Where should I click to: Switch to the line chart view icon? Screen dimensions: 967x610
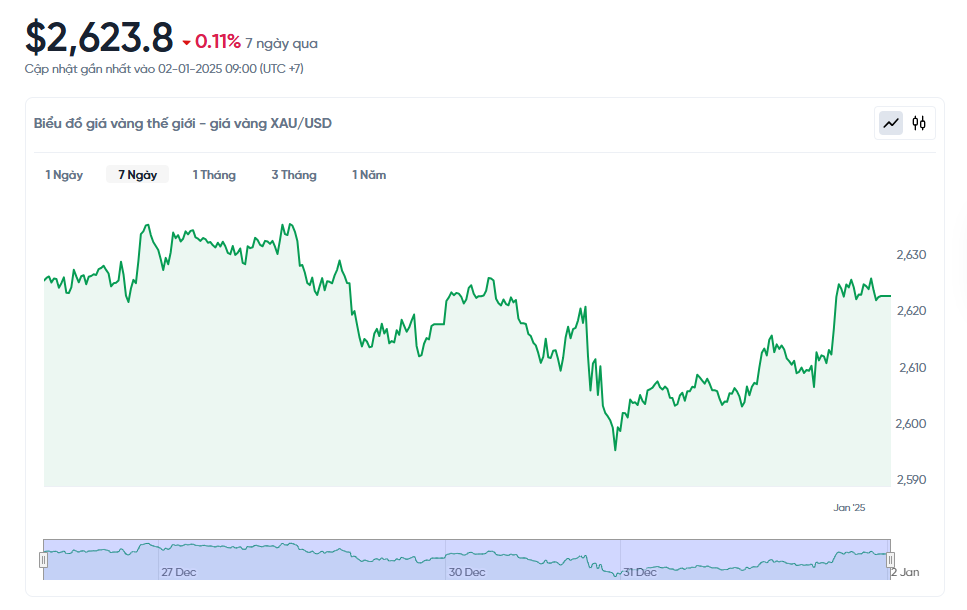click(x=890, y=123)
